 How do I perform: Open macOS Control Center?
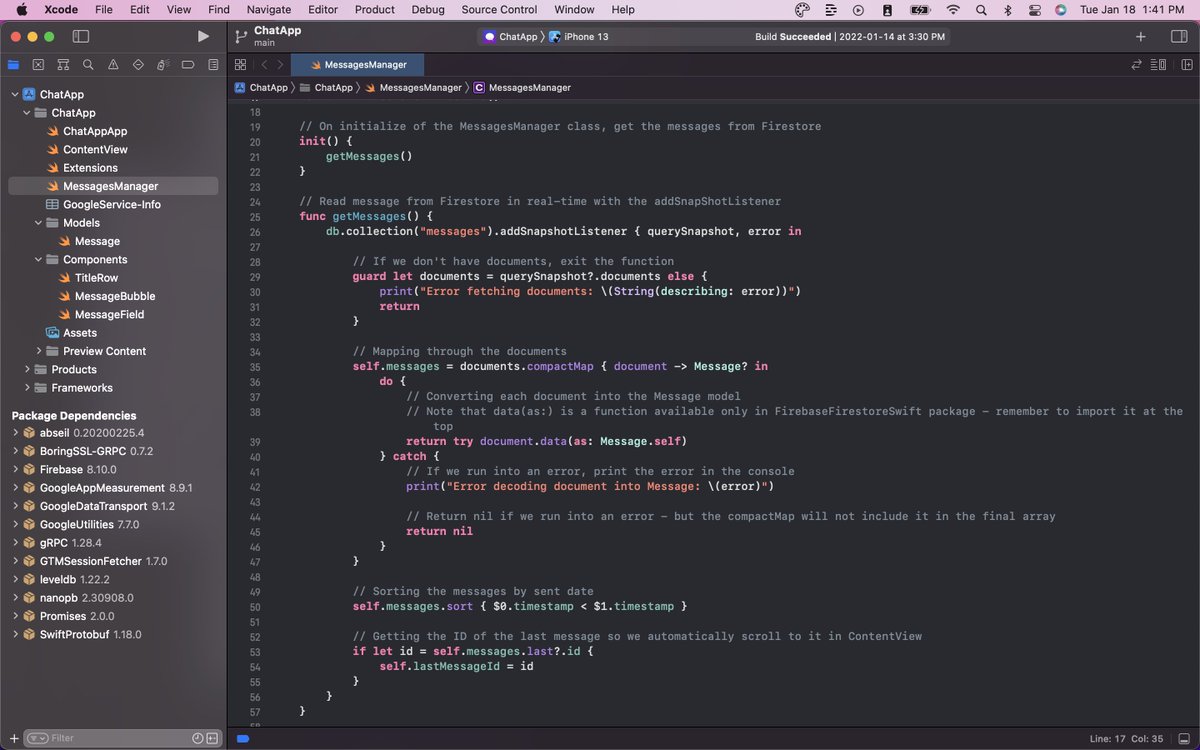click(1034, 10)
